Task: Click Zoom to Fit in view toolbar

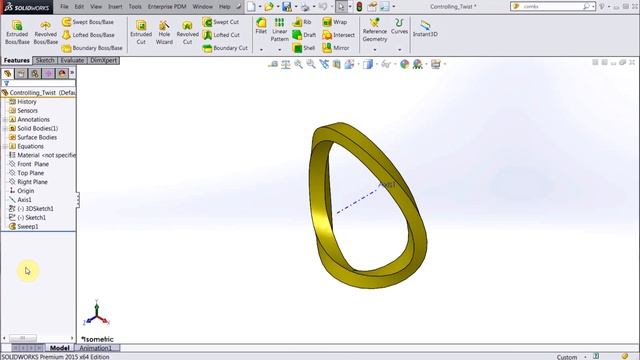Action: pyautogui.click(x=298, y=64)
